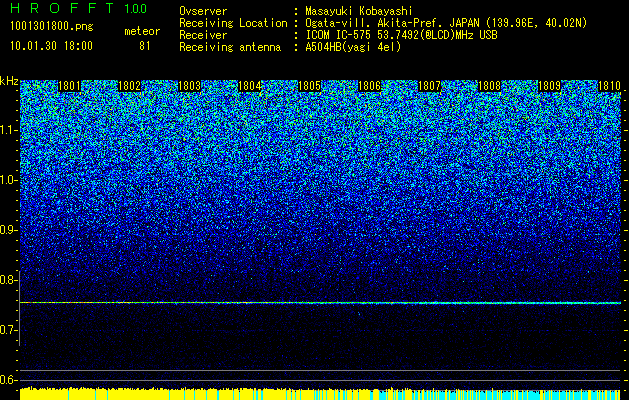
Task: Select the filename 1001301800.png
Action: [x=52, y=27]
